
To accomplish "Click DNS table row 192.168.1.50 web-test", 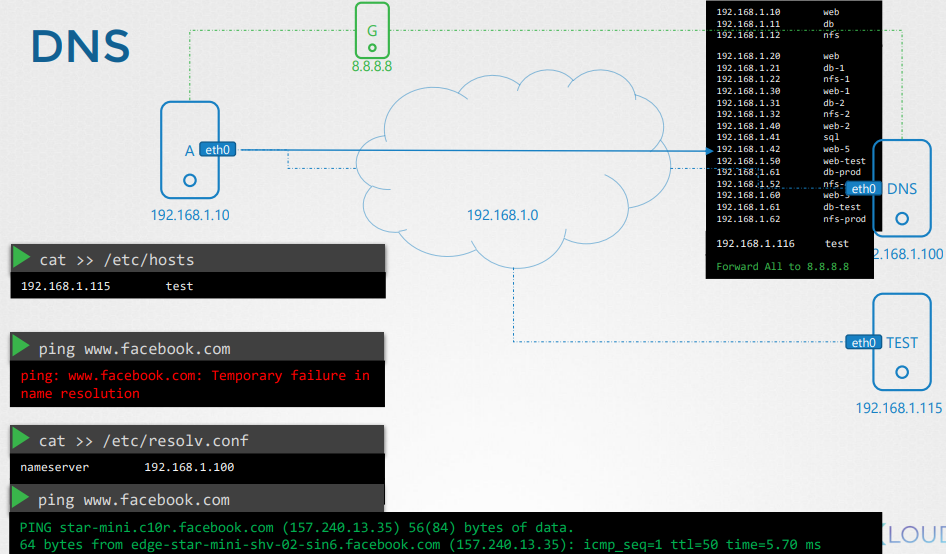I will pos(791,161).
